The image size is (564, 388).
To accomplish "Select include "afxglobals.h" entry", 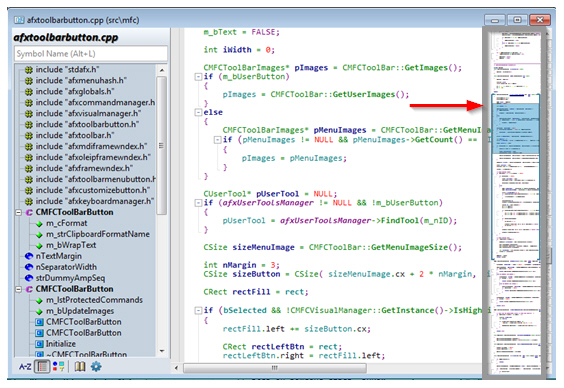I will coord(75,92).
